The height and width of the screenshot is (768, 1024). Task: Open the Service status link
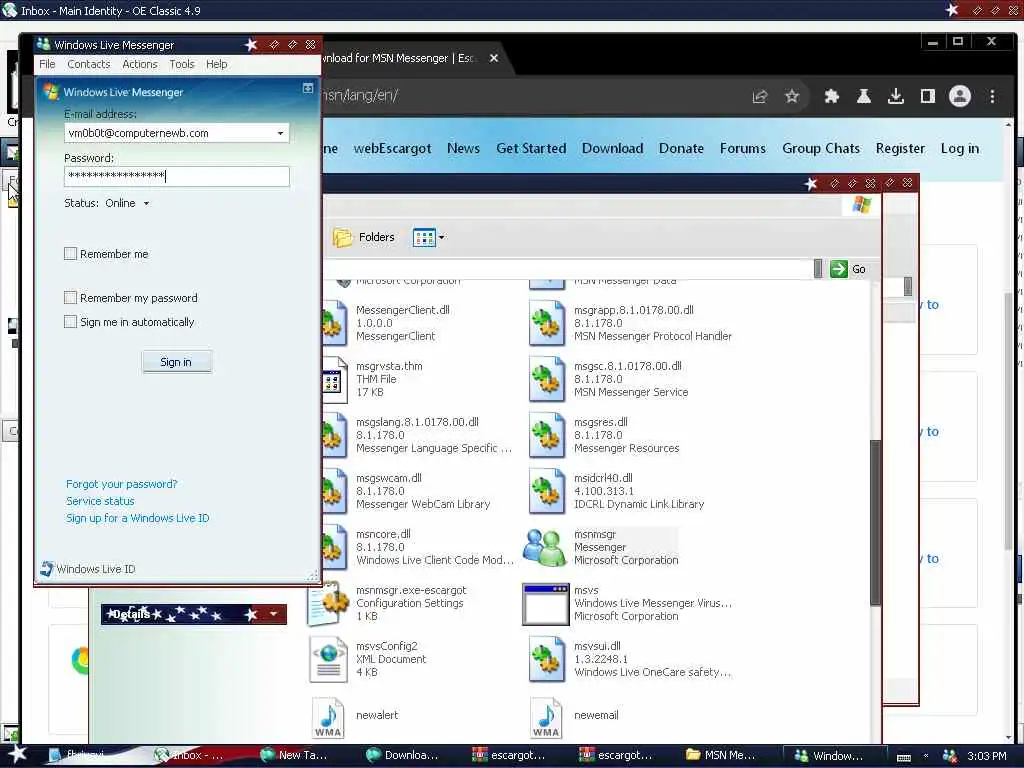(100, 501)
